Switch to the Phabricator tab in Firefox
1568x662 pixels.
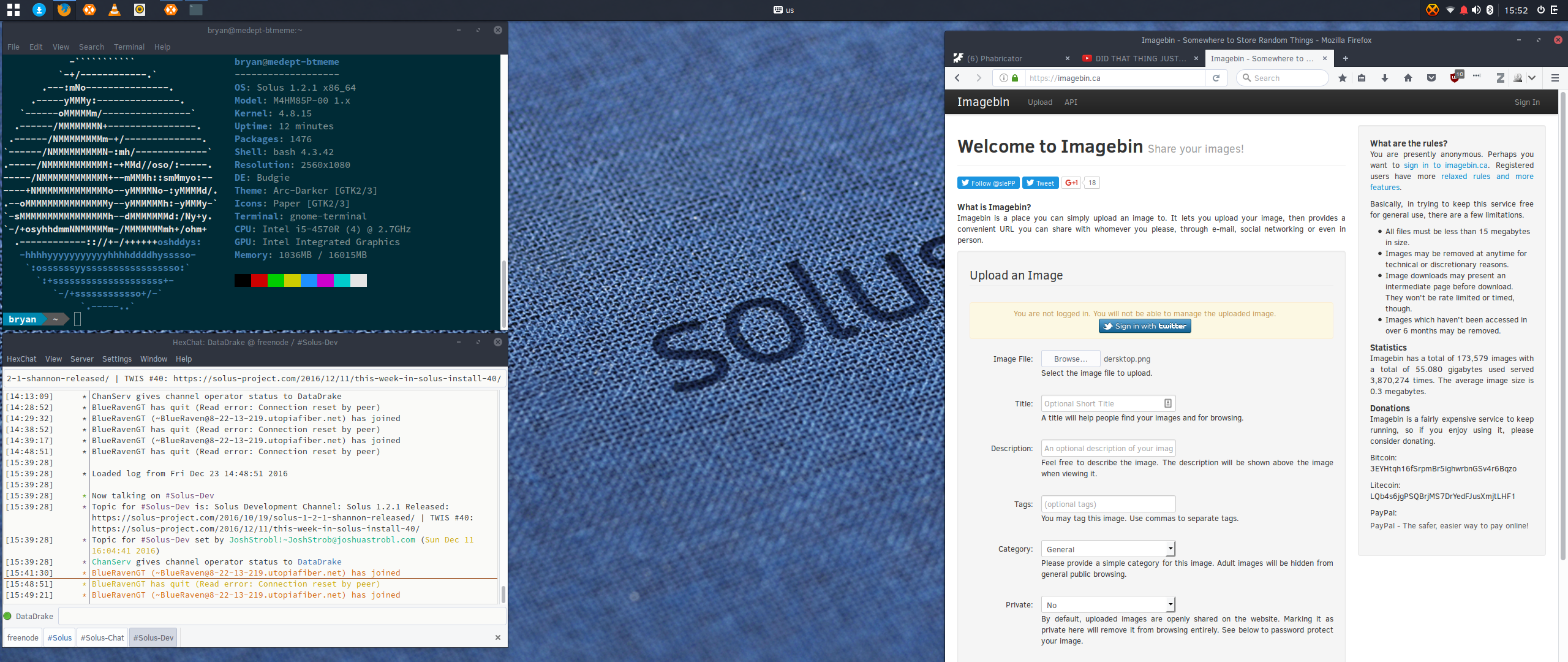click(1011, 58)
